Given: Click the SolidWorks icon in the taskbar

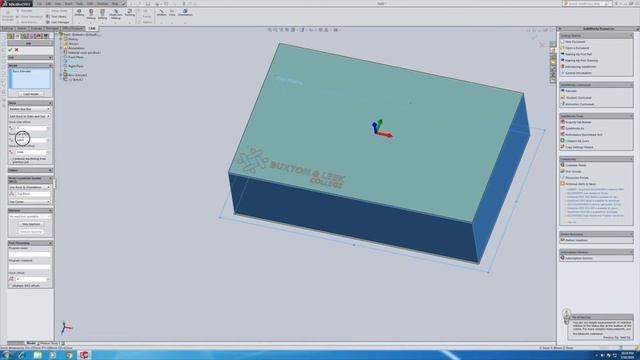Looking at the screenshot, I should (x=84, y=355).
